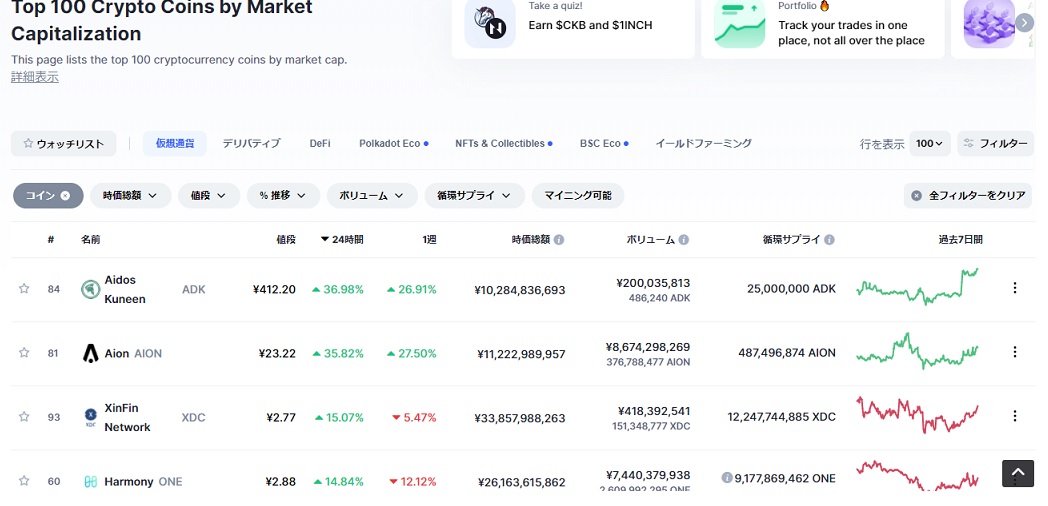Advance banner carousel with next arrow

click(x=1025, y=23)
